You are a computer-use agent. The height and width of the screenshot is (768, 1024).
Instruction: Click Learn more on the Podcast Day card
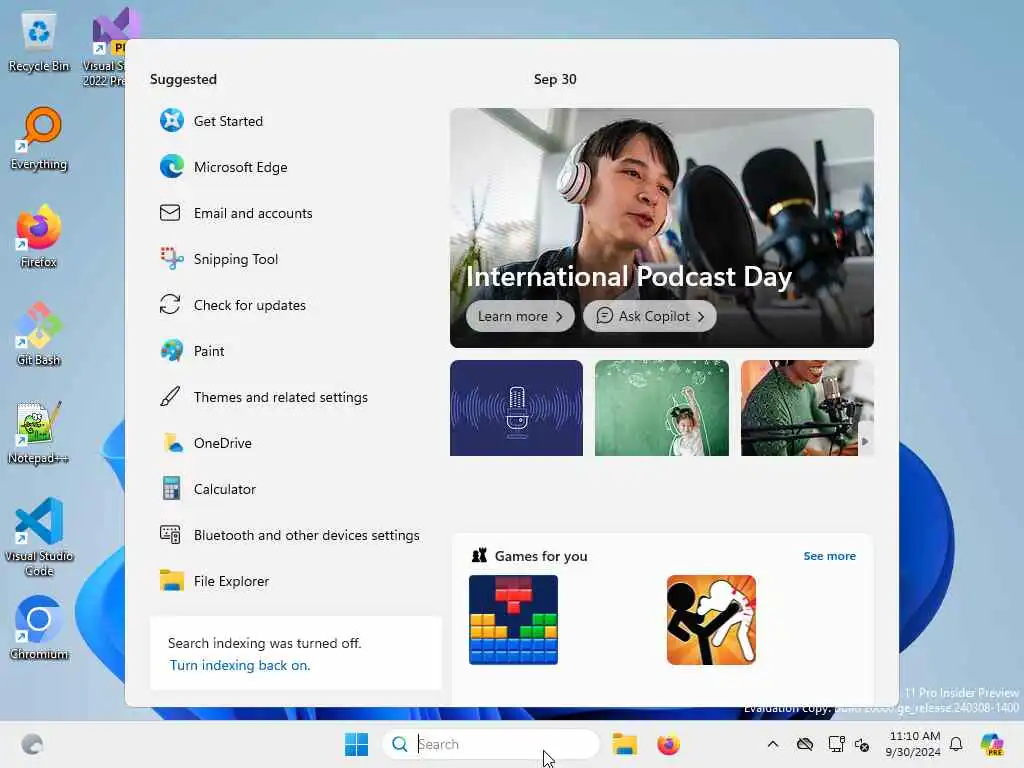[520, 316]
